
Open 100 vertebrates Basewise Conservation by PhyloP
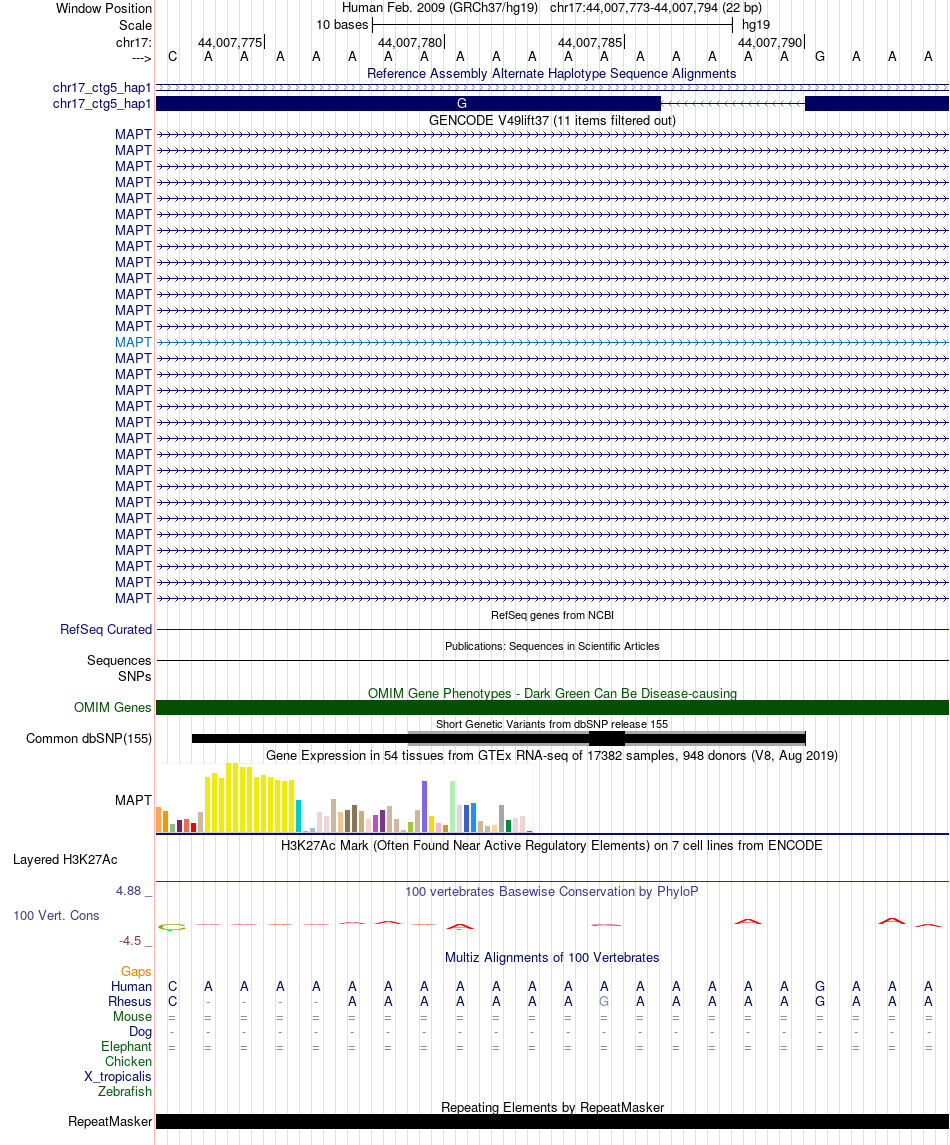point(551,892)
